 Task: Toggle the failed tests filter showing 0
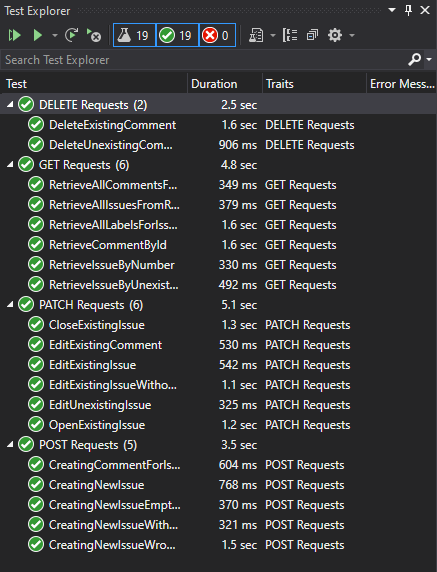click(x=217, y=35)
